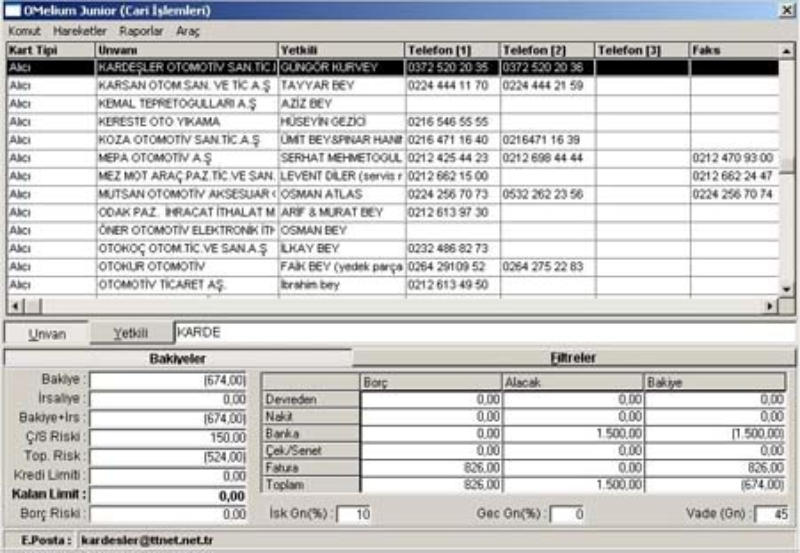
Task: Select the KEMAL TEPRETOGULLARI A.Ş row
Action: click(393, 104)
